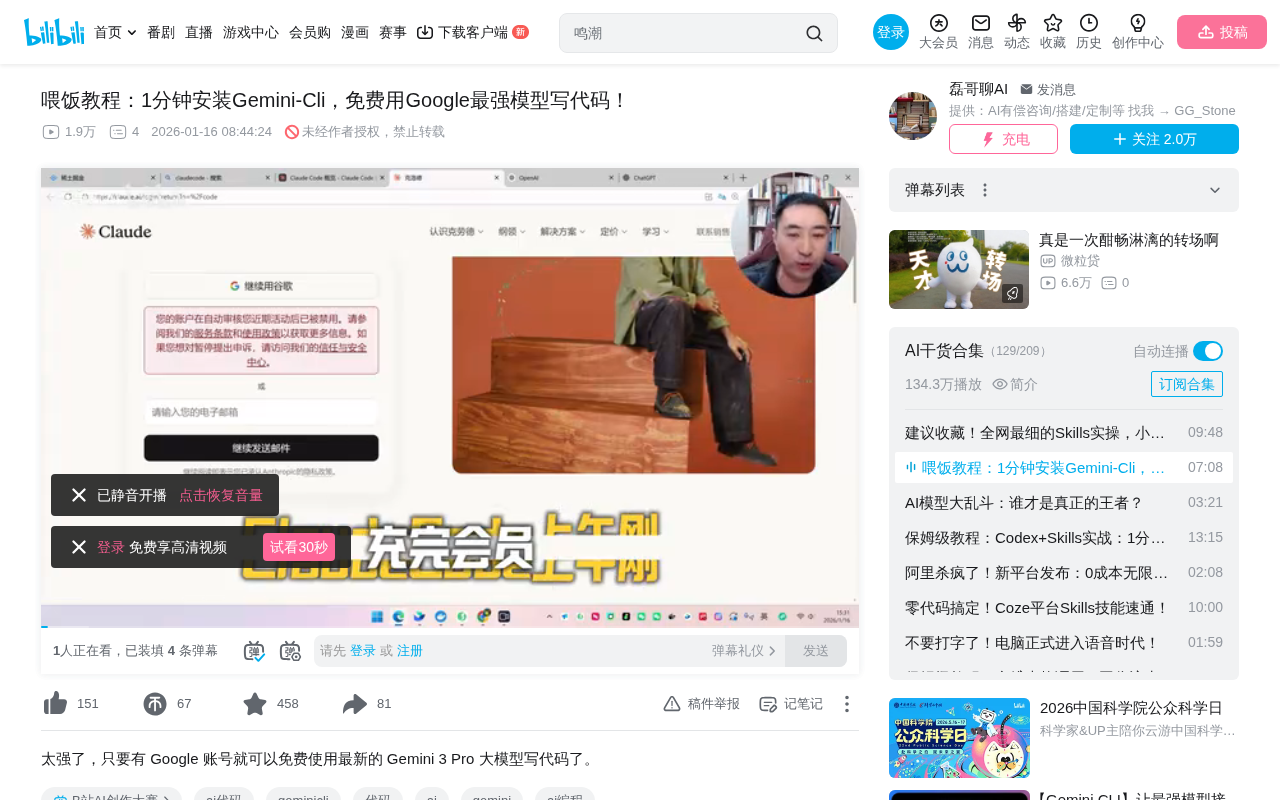The width and height of the screenshot is (1280, 800).
Task: Expand the 首页 dropdown menu
Action: [x=132, y=33]
